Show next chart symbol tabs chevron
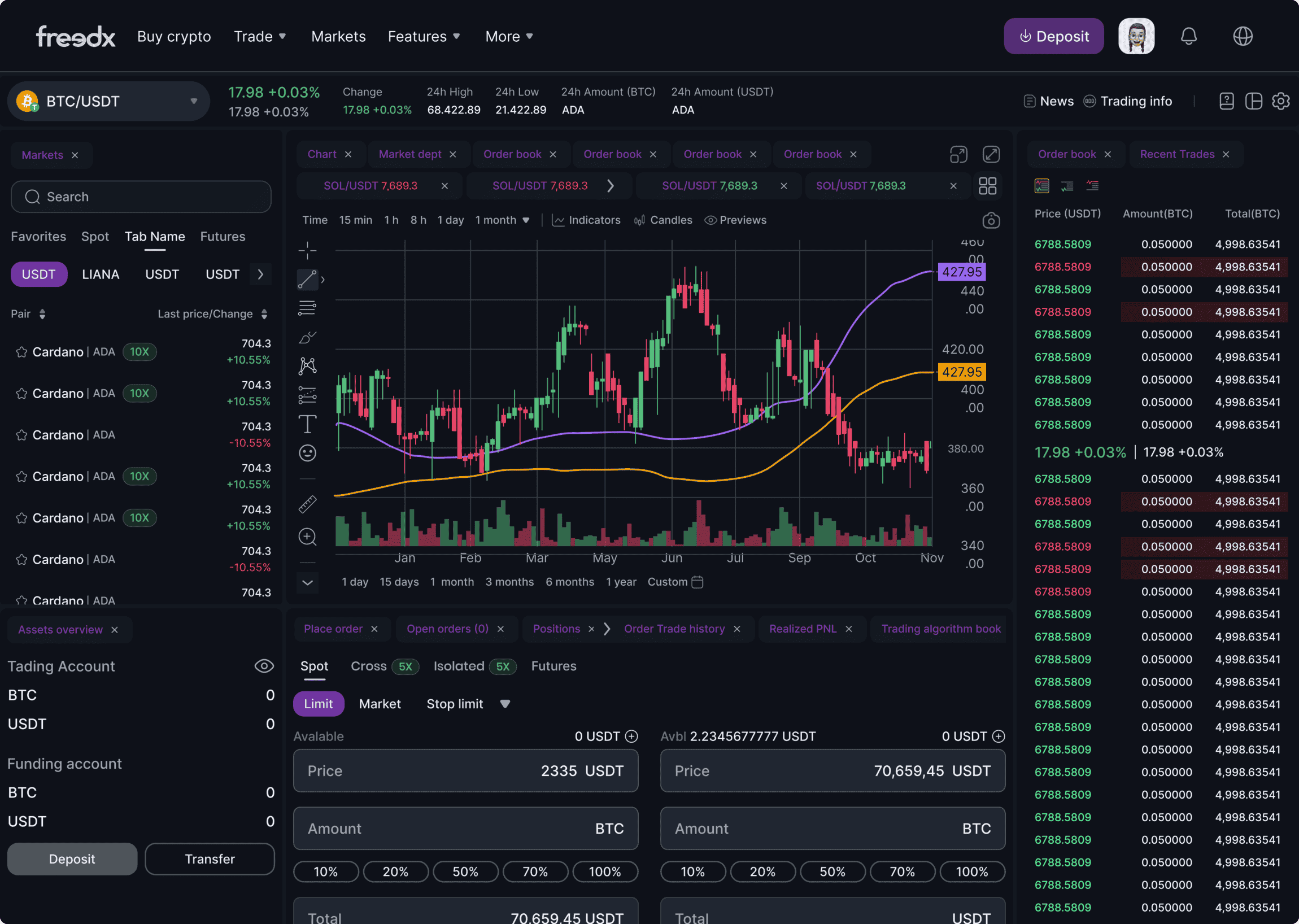Viewport: 1299px width, 924px height. pos(610,185)
